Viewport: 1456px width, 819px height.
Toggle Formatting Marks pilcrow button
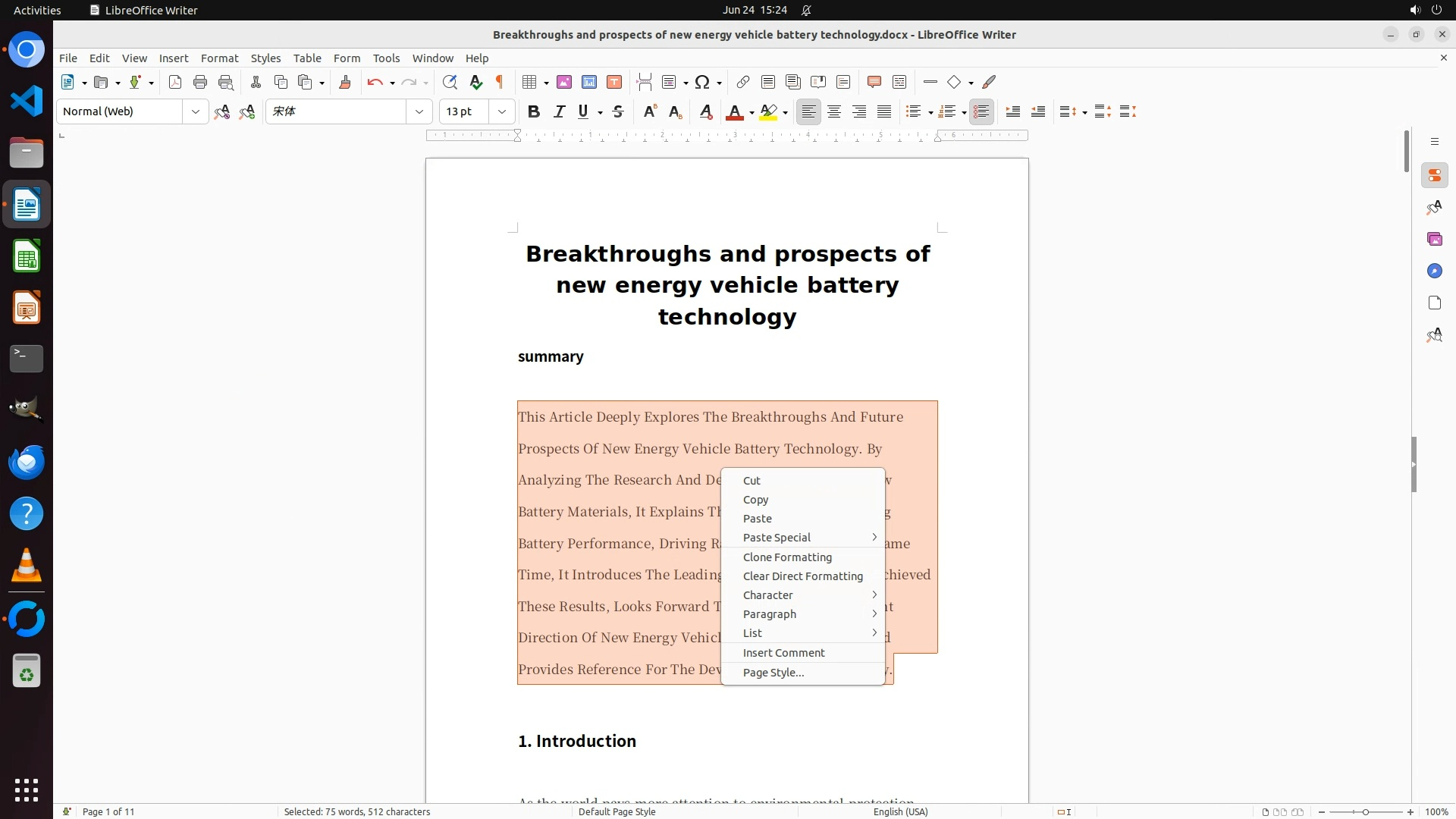point(500,82)
